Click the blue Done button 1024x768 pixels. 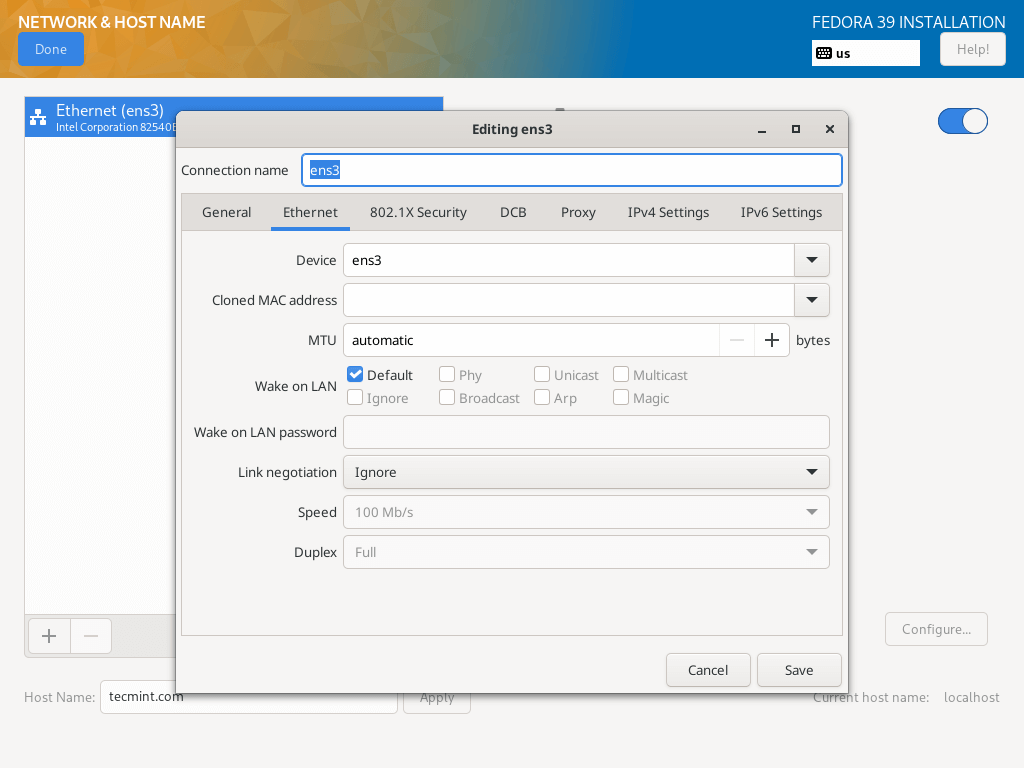tap(51, 49)
